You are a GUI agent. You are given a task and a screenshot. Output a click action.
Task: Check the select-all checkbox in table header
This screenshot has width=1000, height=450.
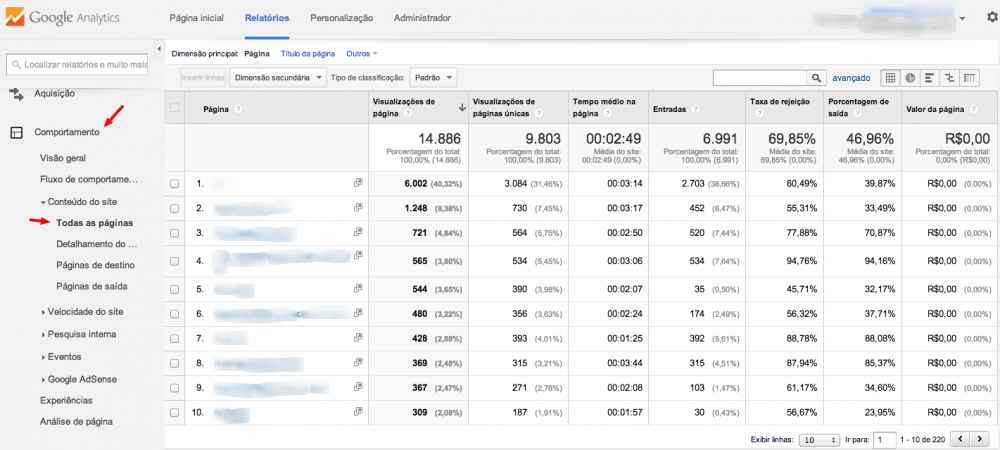[175, 108]
